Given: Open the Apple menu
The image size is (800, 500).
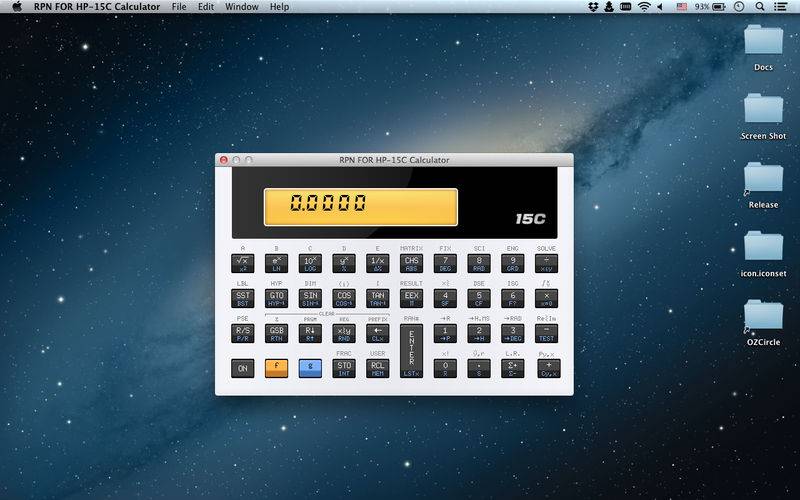Looking at the screenshot, I should [x=17, y=7].
